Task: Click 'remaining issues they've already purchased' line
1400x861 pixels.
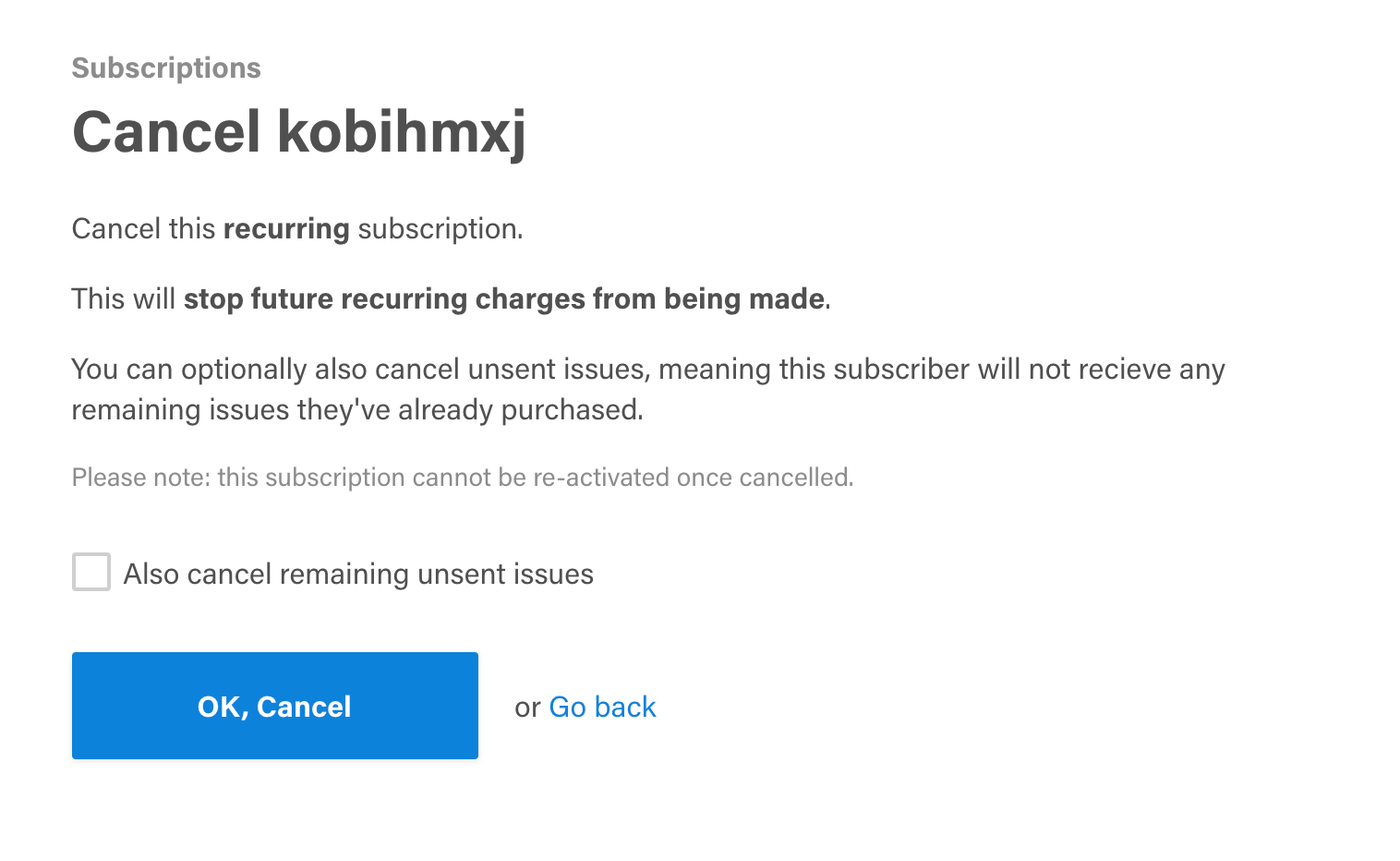Action: [x=357, y=410]
